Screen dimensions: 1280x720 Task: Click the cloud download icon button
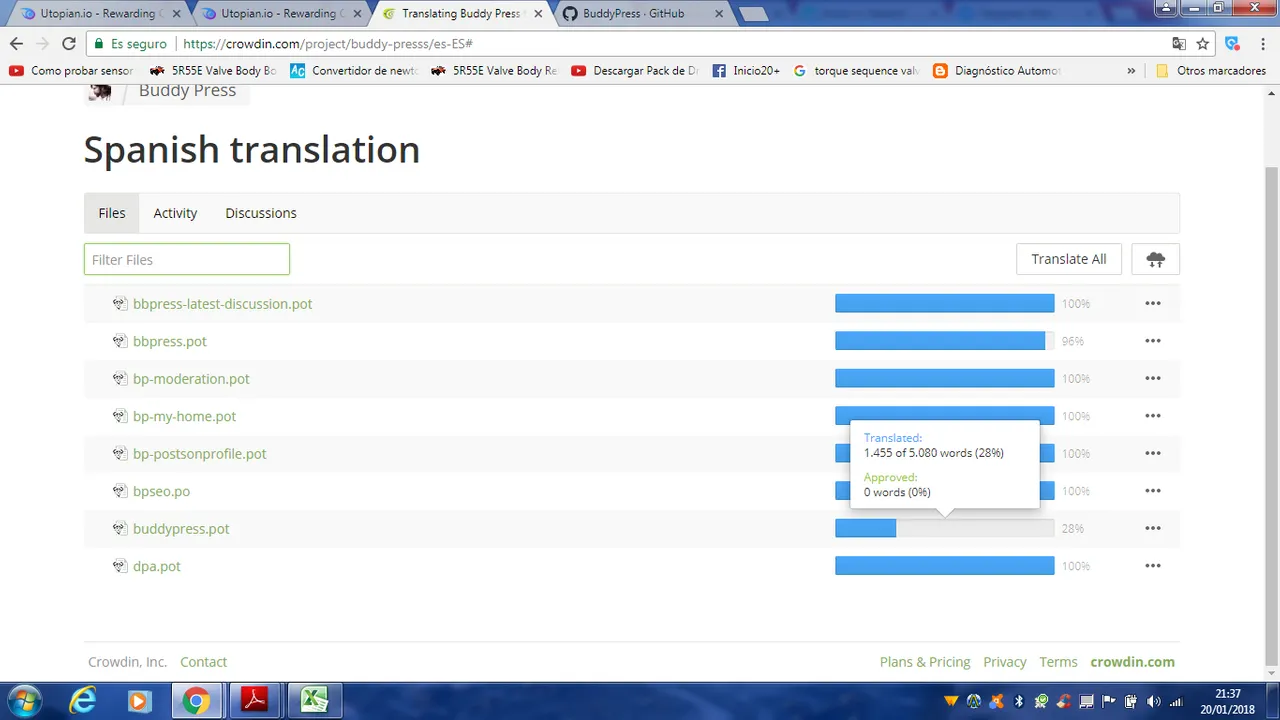[1156, 259]
